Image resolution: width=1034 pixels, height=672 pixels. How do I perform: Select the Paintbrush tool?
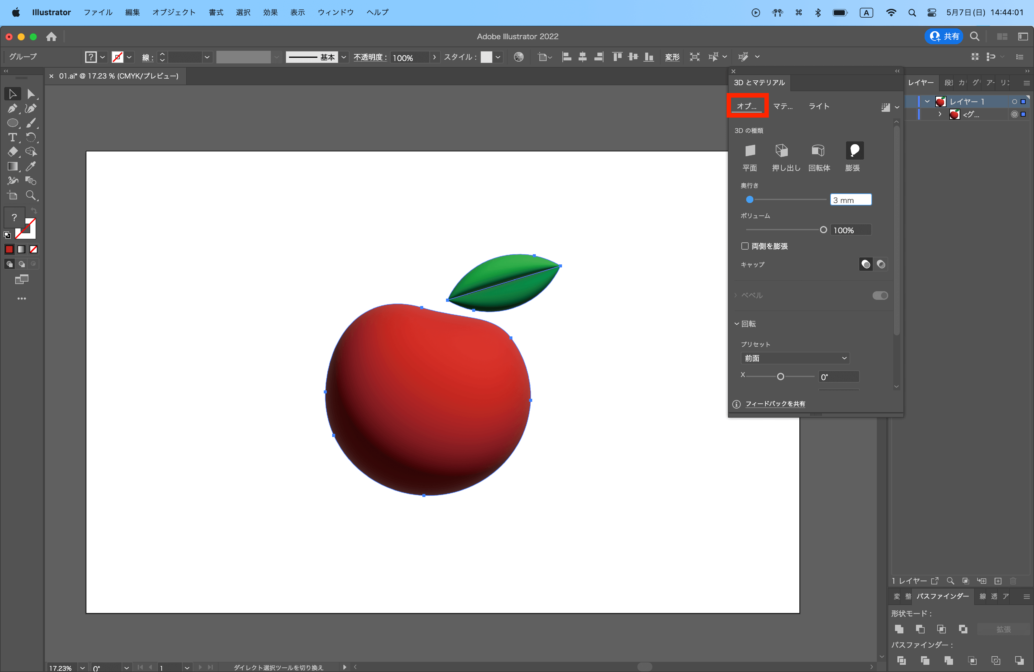[x=31, y=123]
